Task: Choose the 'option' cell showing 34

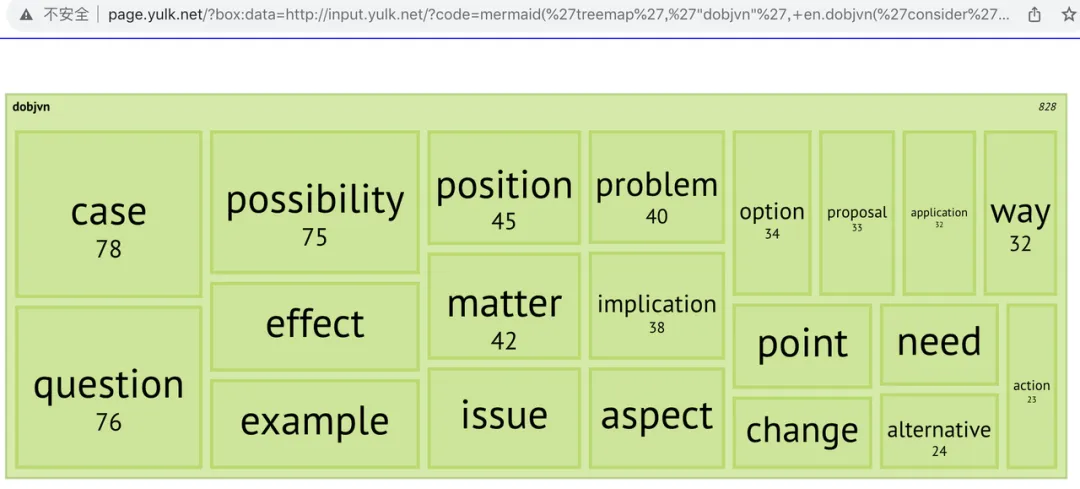Action: coord(771,214)
